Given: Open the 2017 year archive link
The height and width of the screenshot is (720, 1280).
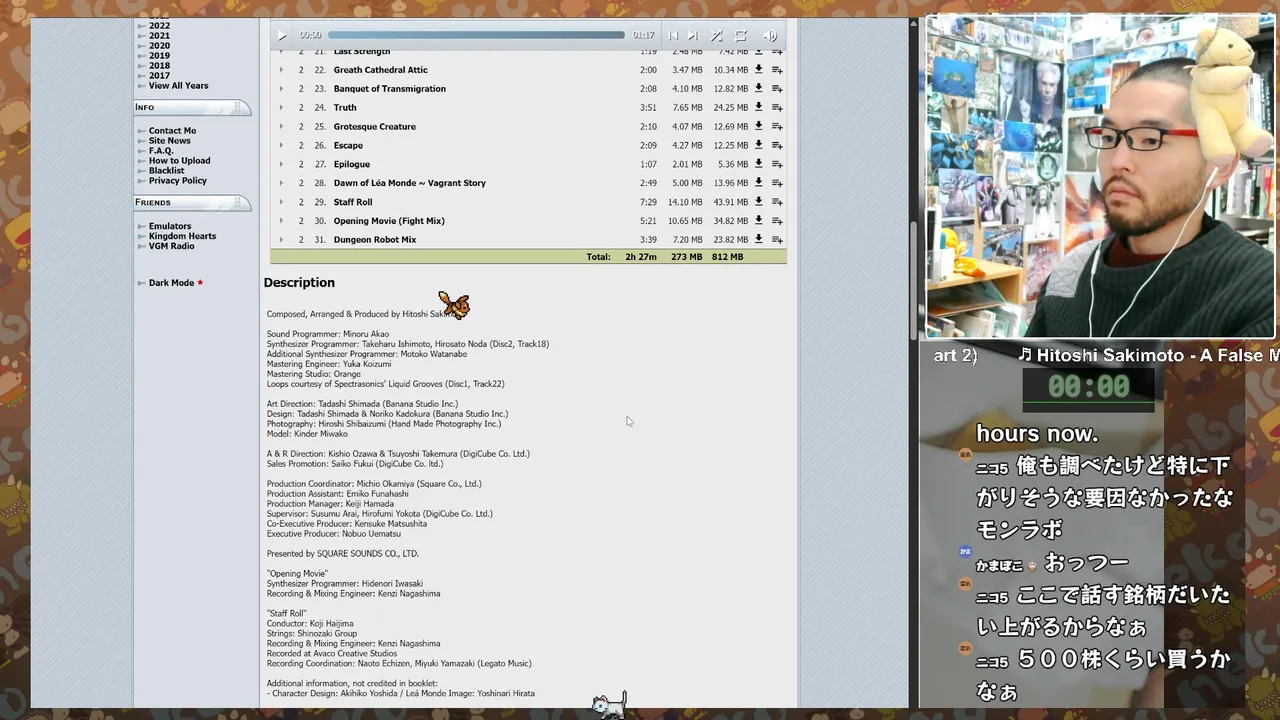Looking at the screenshot, I should (x=159, y=76).
